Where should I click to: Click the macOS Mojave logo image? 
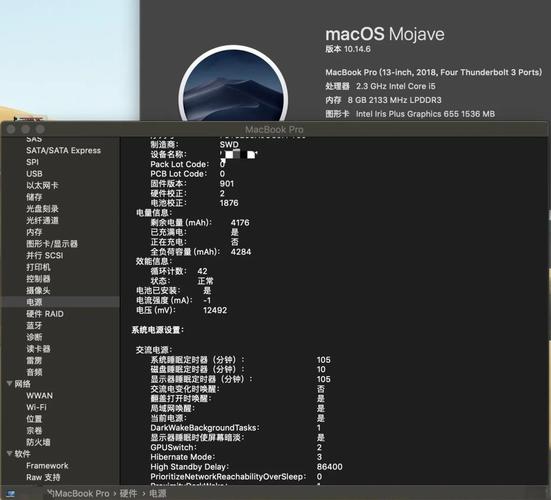tap(233, 84)
